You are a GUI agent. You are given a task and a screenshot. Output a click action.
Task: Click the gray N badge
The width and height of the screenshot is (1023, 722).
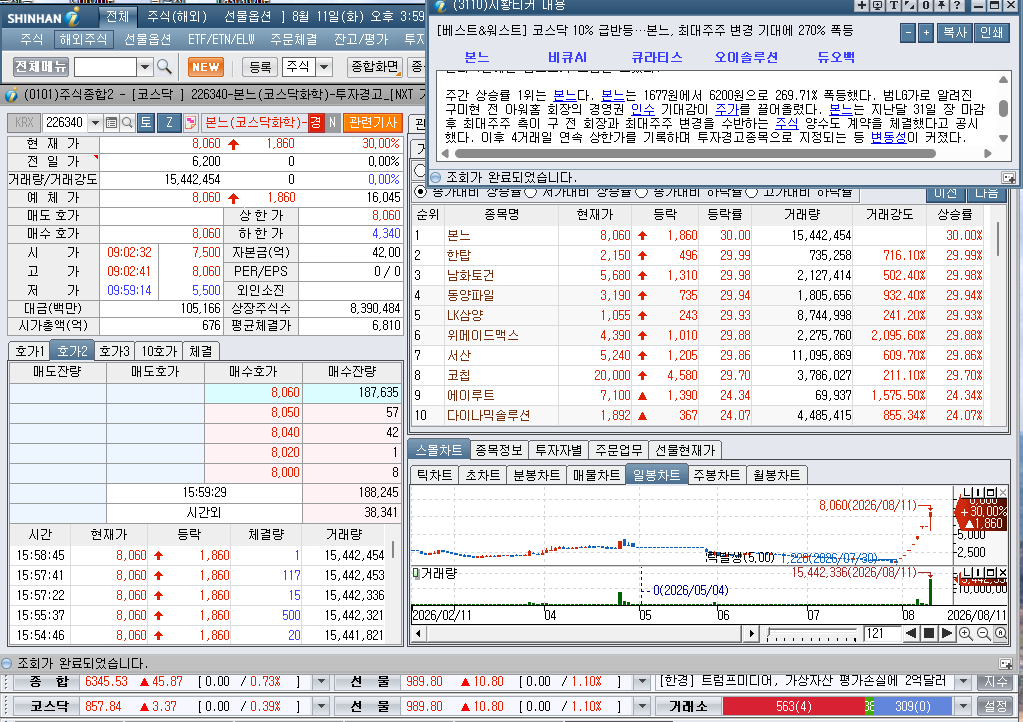332,123
